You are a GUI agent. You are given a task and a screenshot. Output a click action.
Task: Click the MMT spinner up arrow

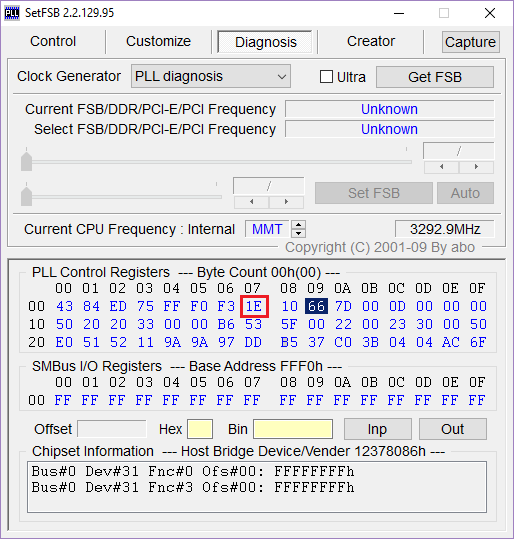click(298, 225)
